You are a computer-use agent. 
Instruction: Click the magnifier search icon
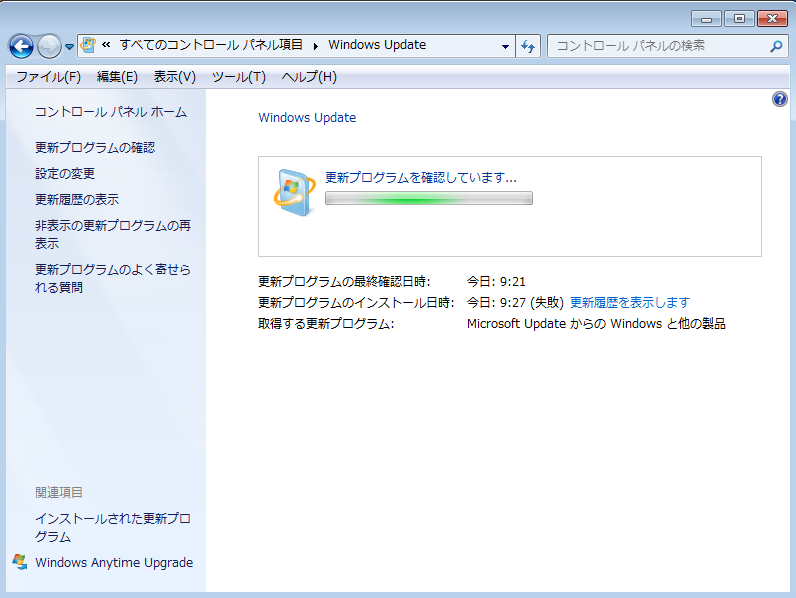[x=776, y=46]
